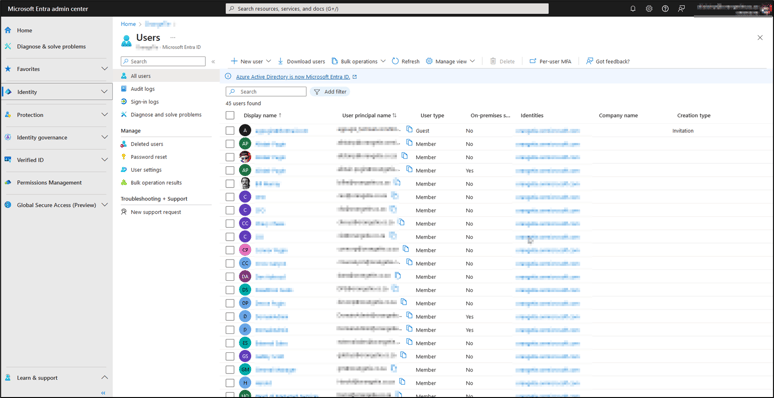Expand Identity governance section
This screenshot has width=774, height=398.
pyautogui.click(x=104, y=137)
